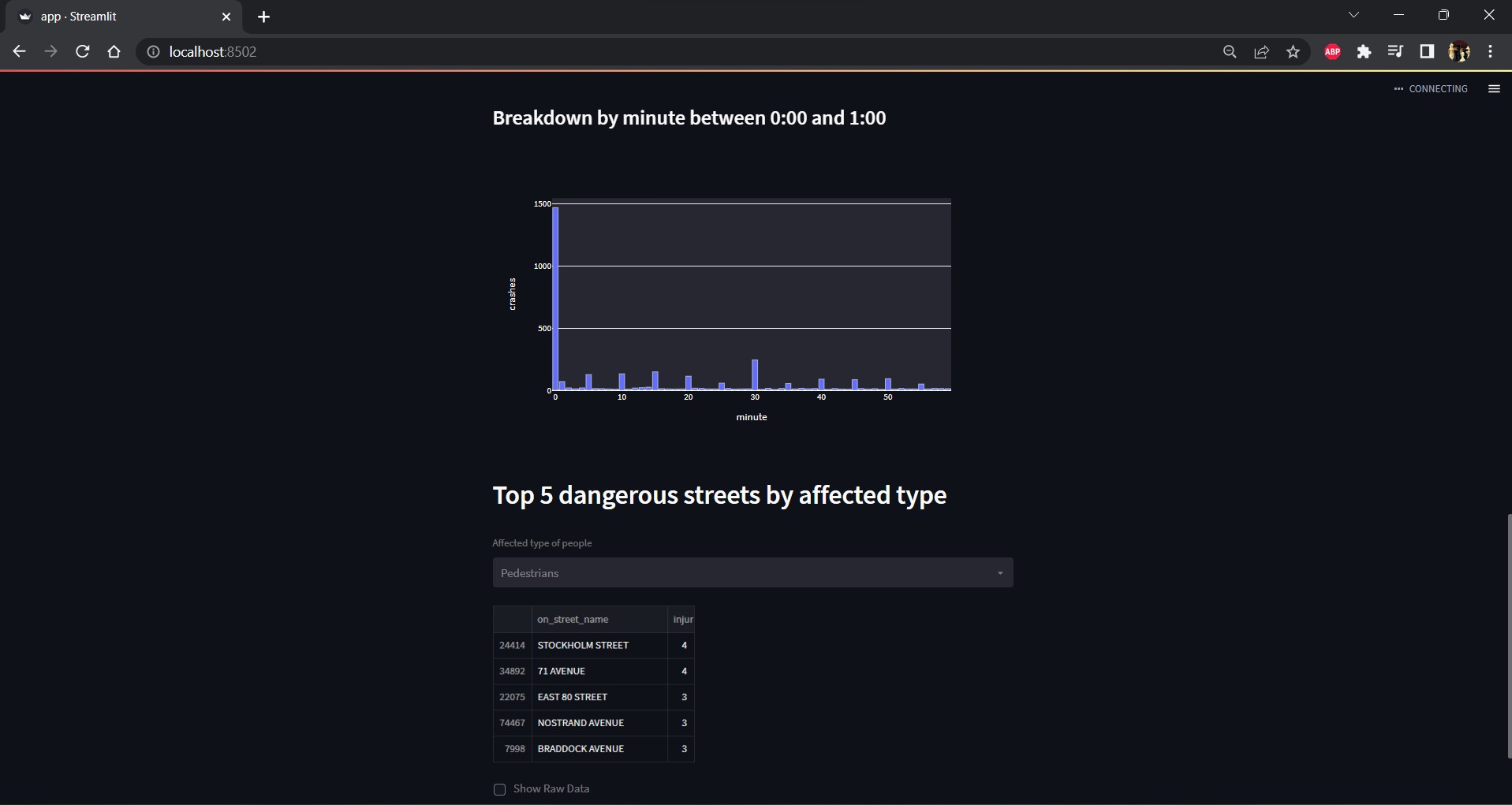Select the STOCKHOLM STREET cell
The height and width of the screenshot is (805, 1512).
click(x=599, y=645)
